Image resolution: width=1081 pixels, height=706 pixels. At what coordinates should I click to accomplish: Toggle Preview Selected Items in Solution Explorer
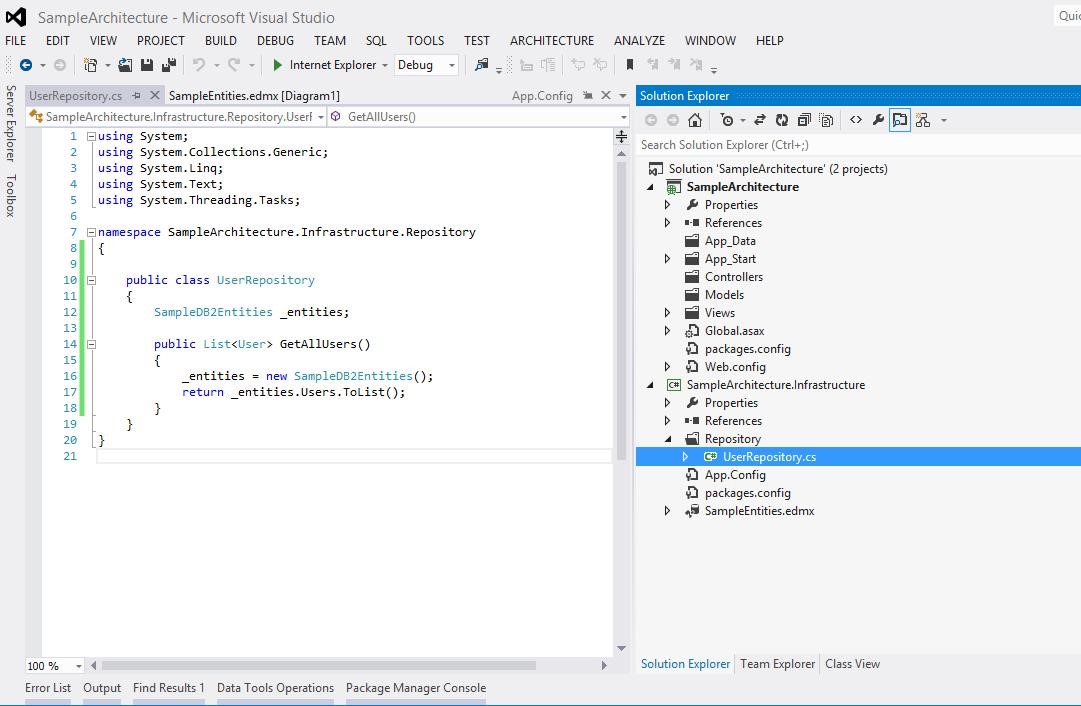(x=900, y=120)
